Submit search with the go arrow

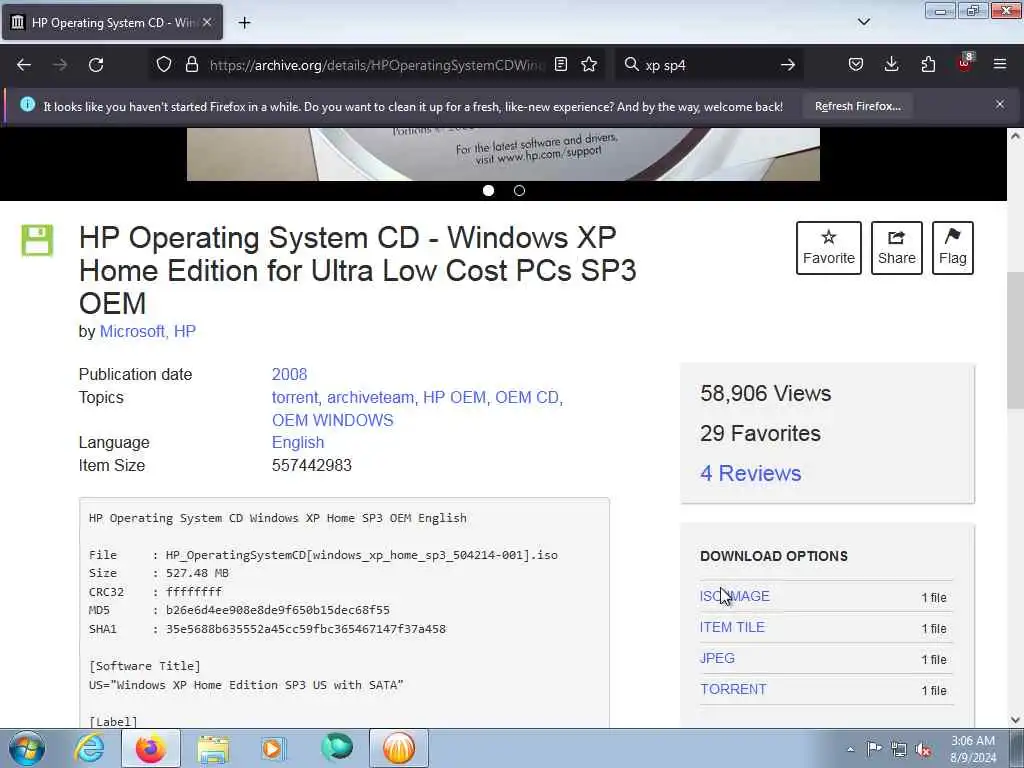[x=788, y=65]
